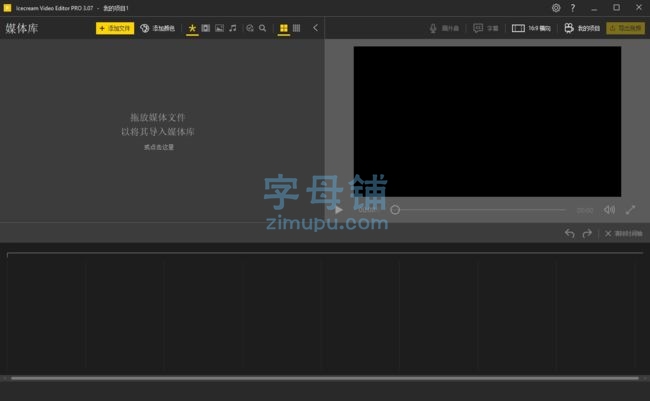The image size is (650, 401).
Task: Filter media library by music note audio
Action: point(233,28)
